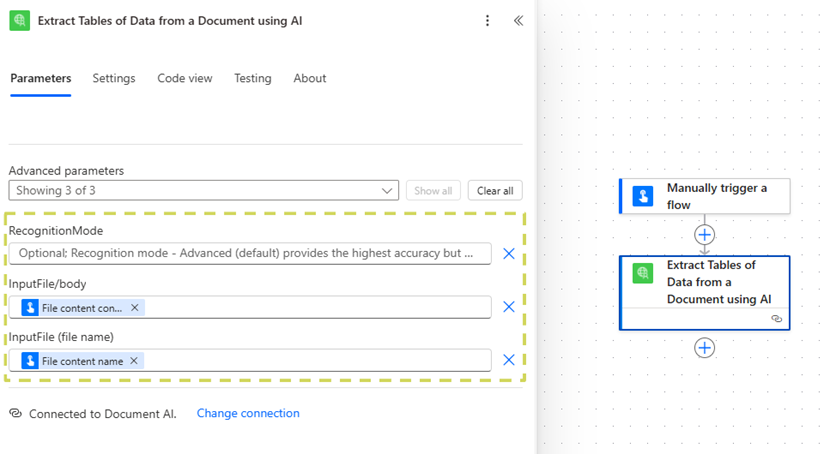Collapse the panel with double chevron icon

[518, 21]
